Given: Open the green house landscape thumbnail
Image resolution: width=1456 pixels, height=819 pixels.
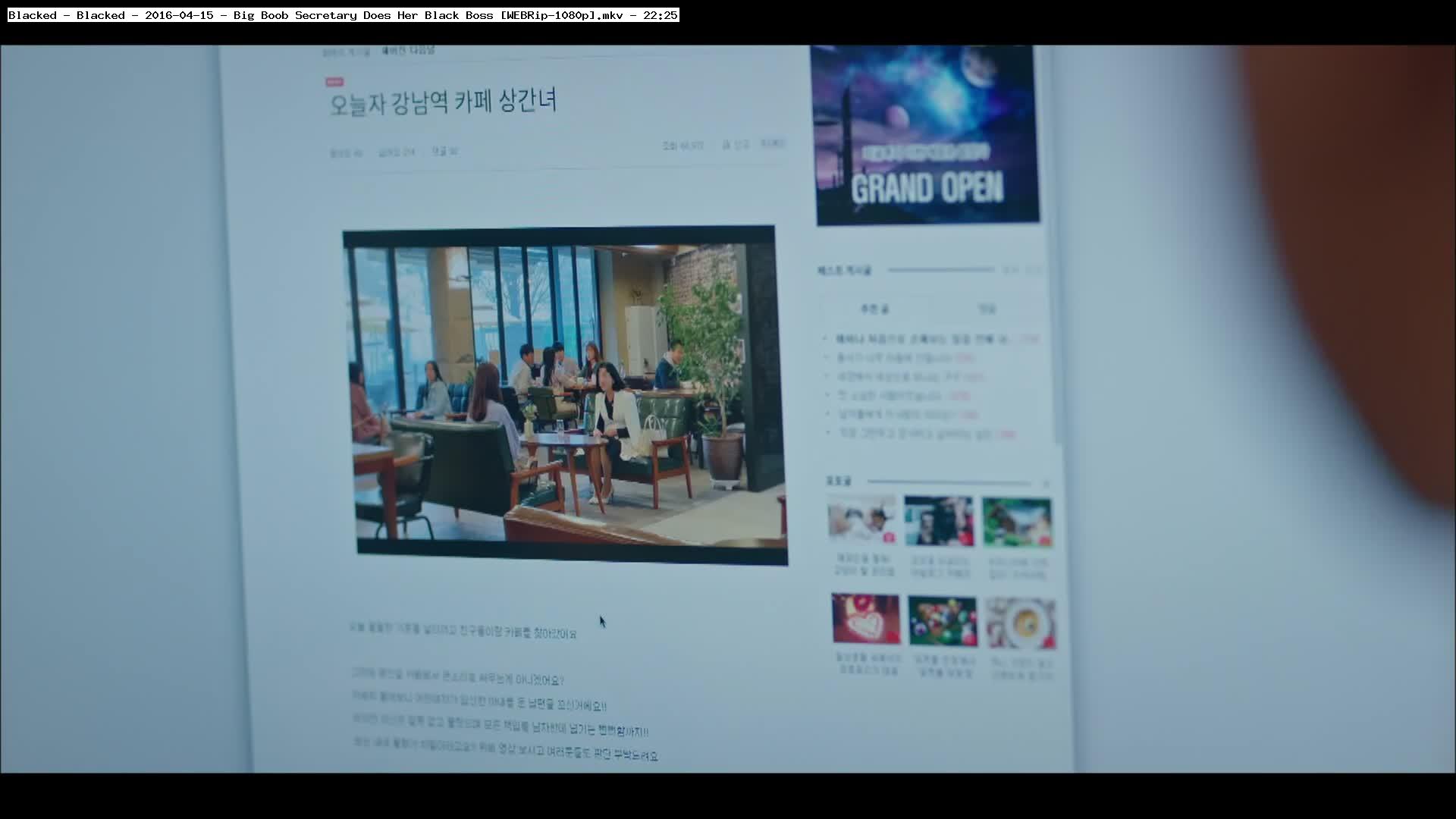Looking at the screenshot, I should tap(1017, 522).
